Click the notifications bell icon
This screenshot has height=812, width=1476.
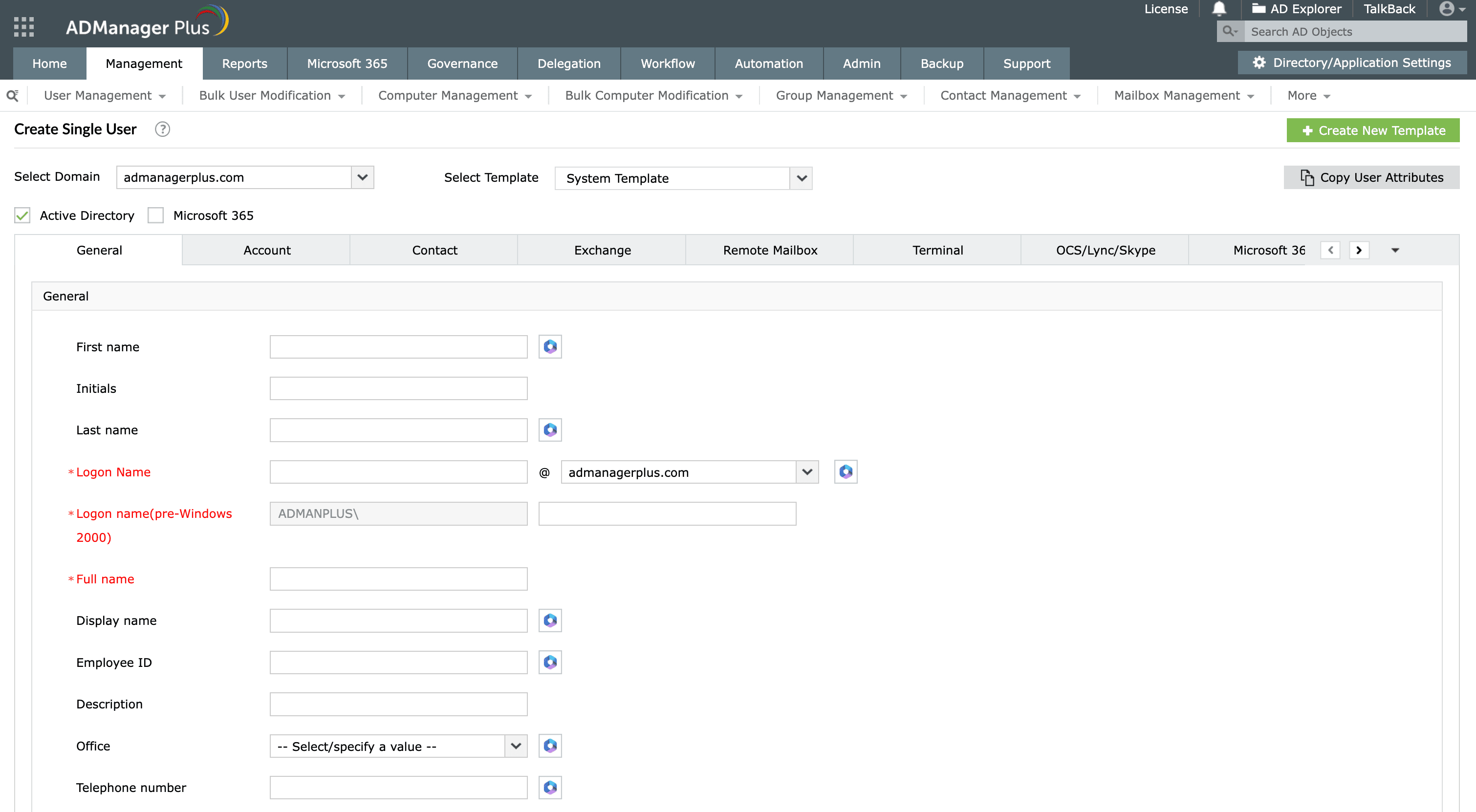pyautogui.click(x=1219, y=9)
